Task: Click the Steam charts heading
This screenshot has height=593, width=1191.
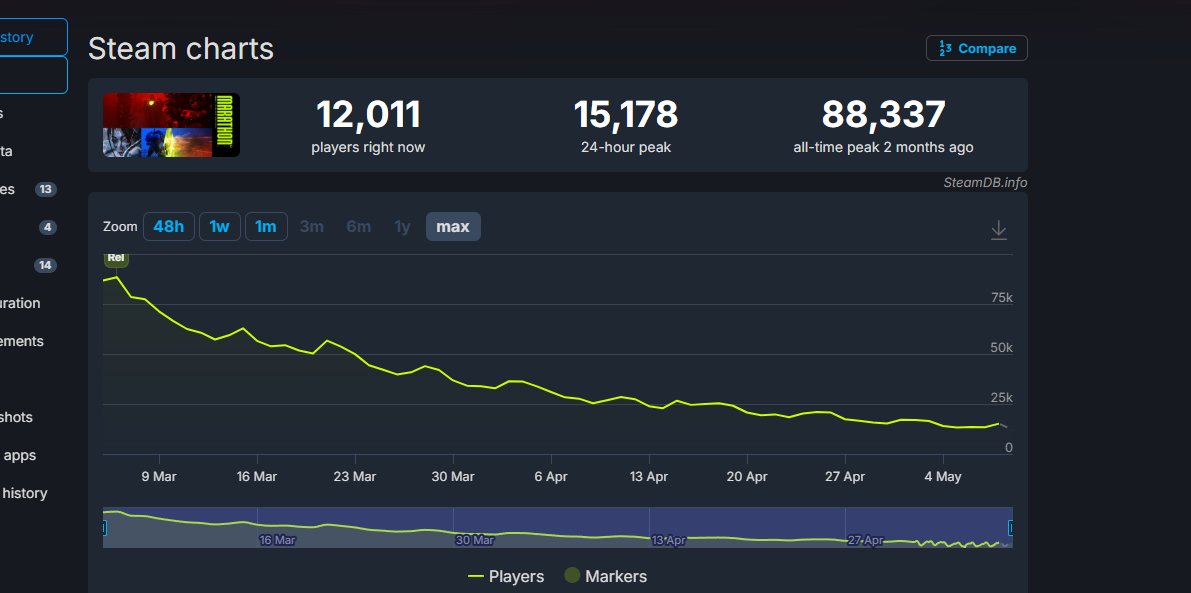Action: click(x=181, y=49)
